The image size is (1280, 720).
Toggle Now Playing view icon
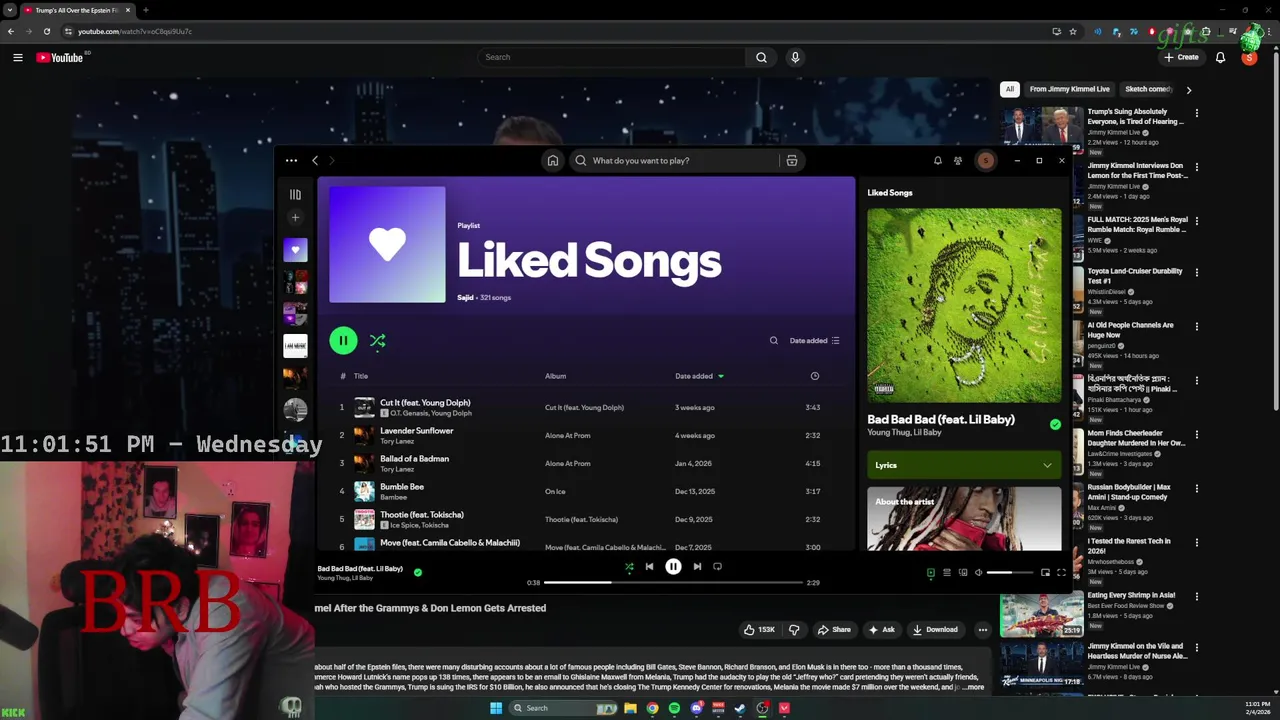click(x=930, y=573)
